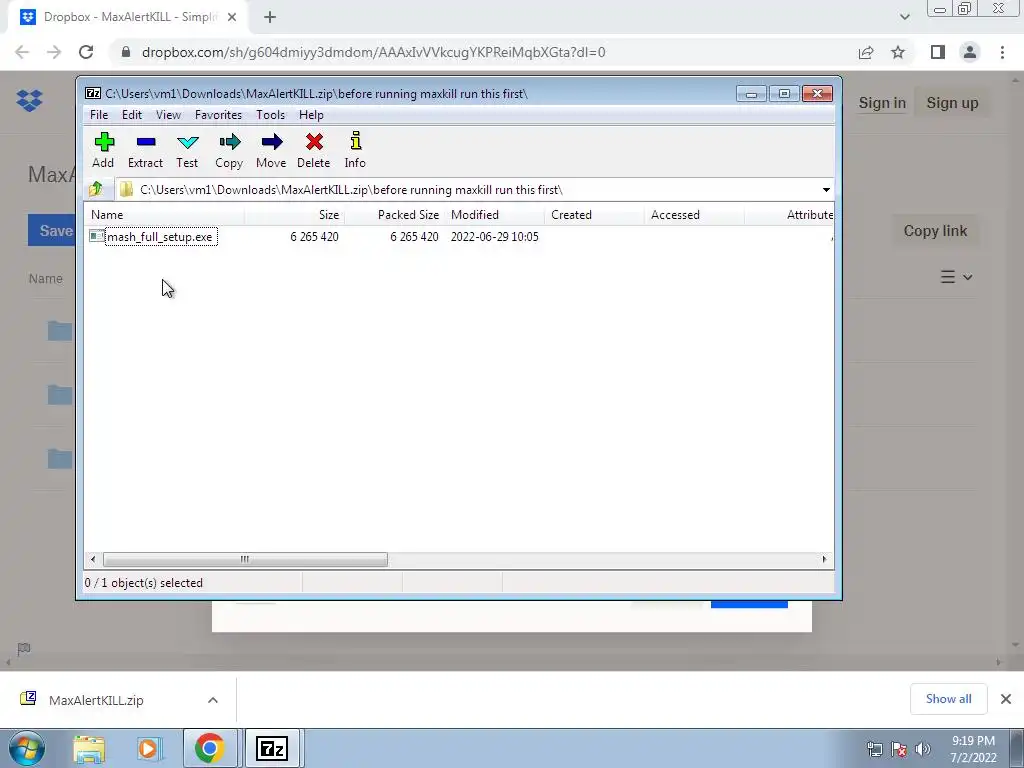Image resolution: width=1024 pixels, height=768 pixels.
Task: Open Windows Explorer from the taskbar
Action: click(x=89, y=748)
